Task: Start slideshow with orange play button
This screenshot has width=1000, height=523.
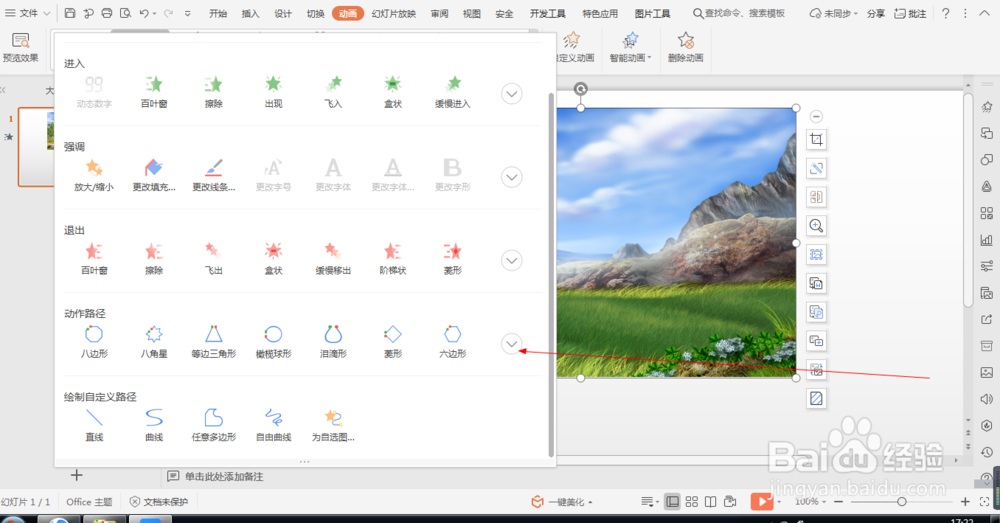Action: click(761, 501)
